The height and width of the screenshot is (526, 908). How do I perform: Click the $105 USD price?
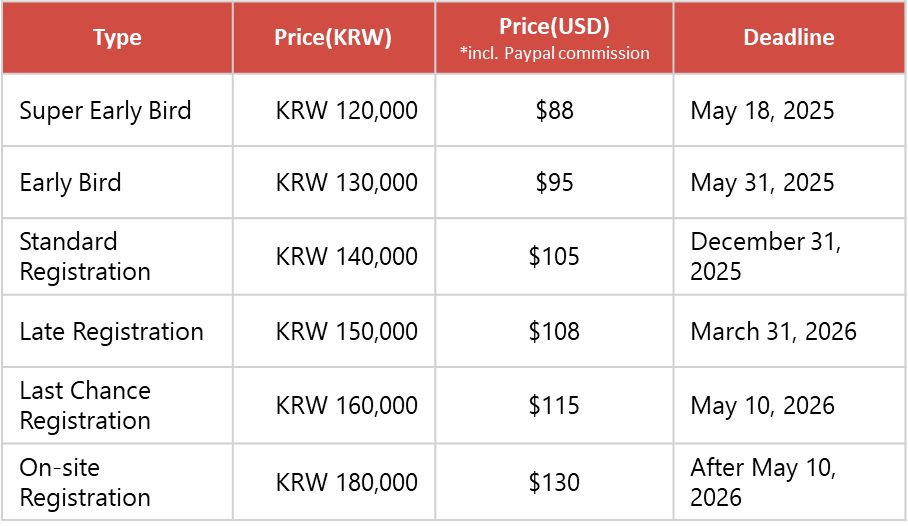point(555,257)
